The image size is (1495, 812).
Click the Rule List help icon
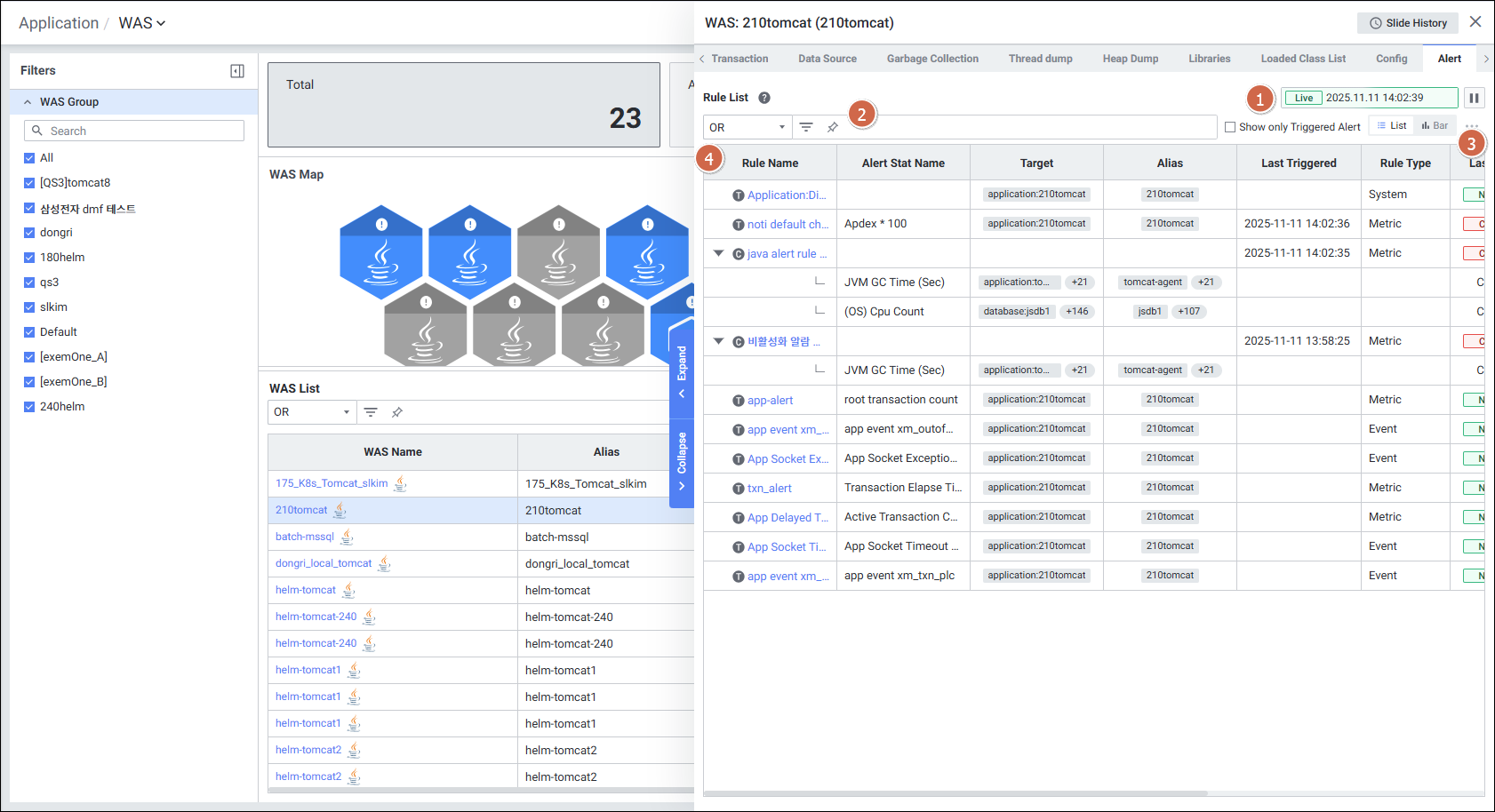coord(763,98)
